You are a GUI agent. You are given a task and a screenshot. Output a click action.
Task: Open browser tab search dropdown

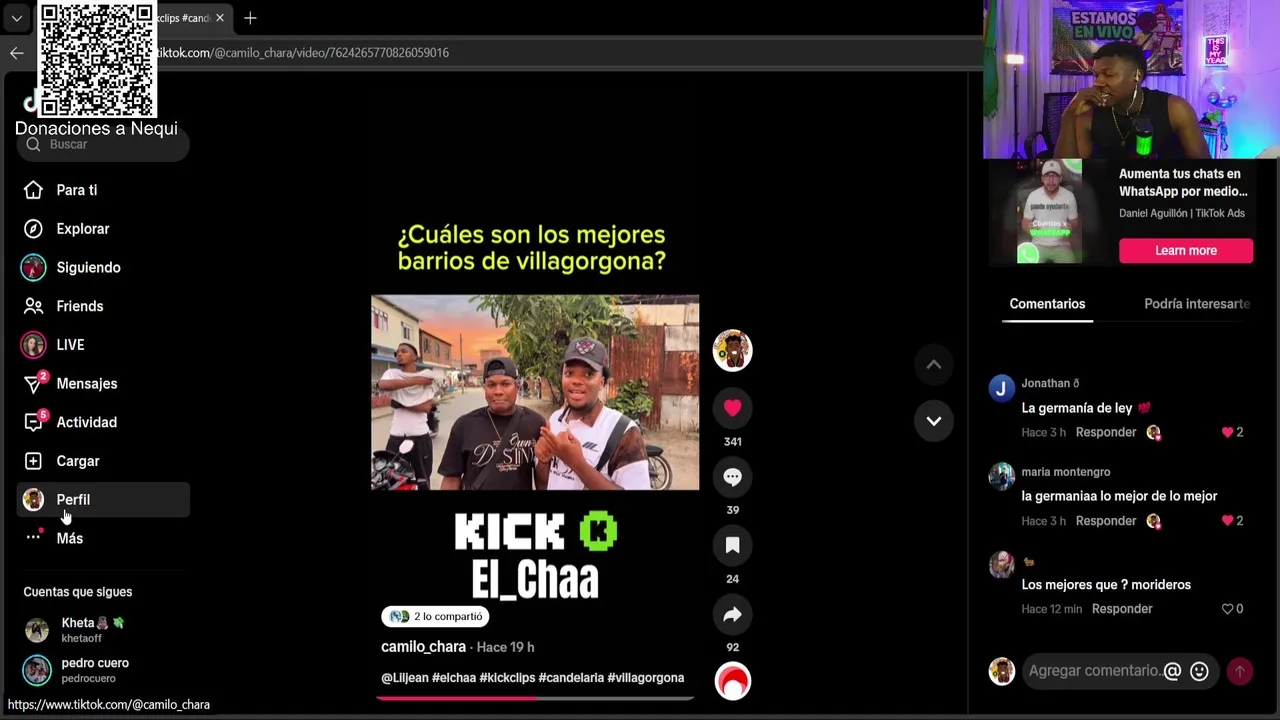(x=16, y=18)
